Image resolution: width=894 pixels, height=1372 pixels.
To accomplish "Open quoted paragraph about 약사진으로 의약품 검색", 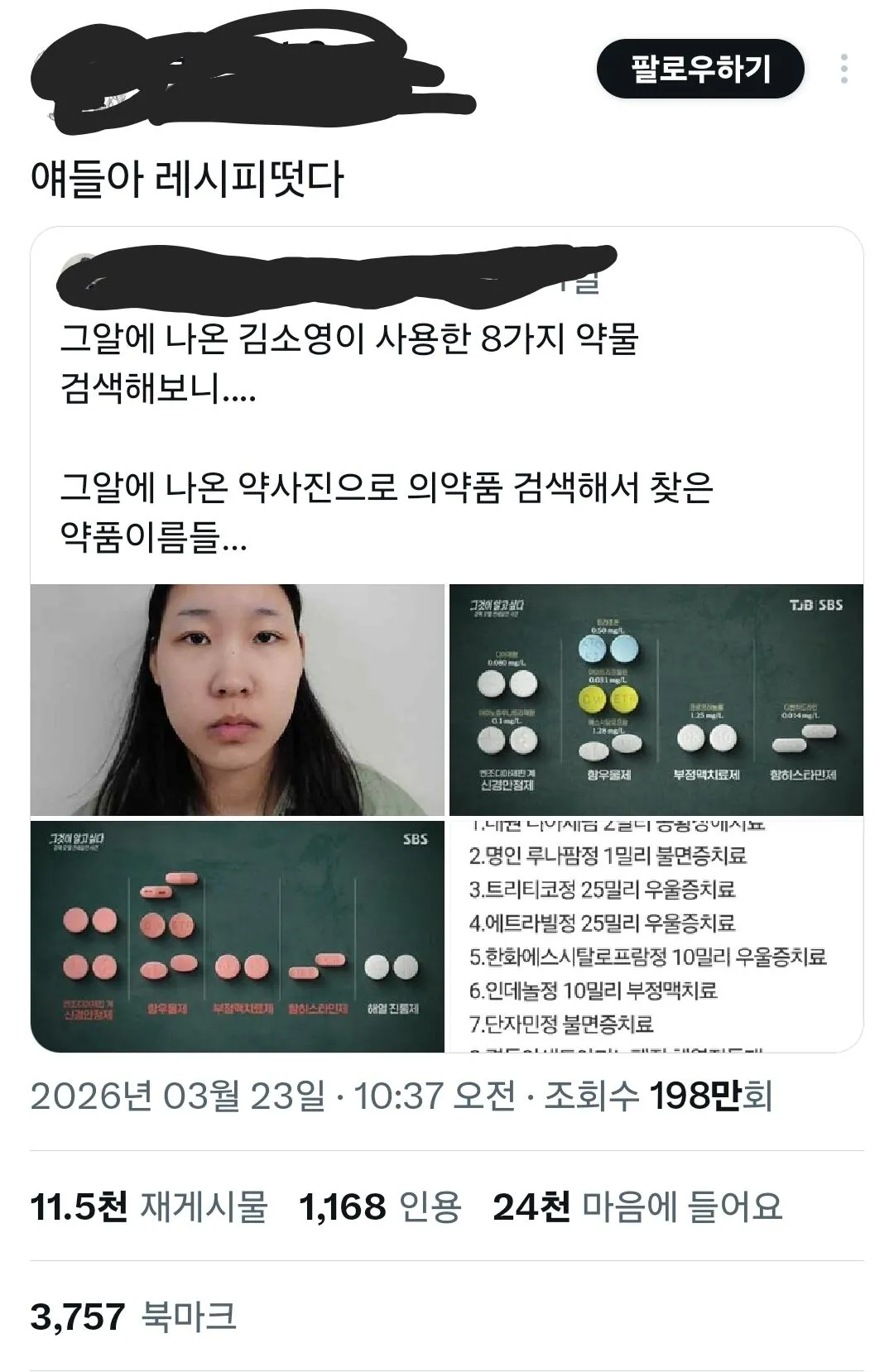I will tap(386, 512).
